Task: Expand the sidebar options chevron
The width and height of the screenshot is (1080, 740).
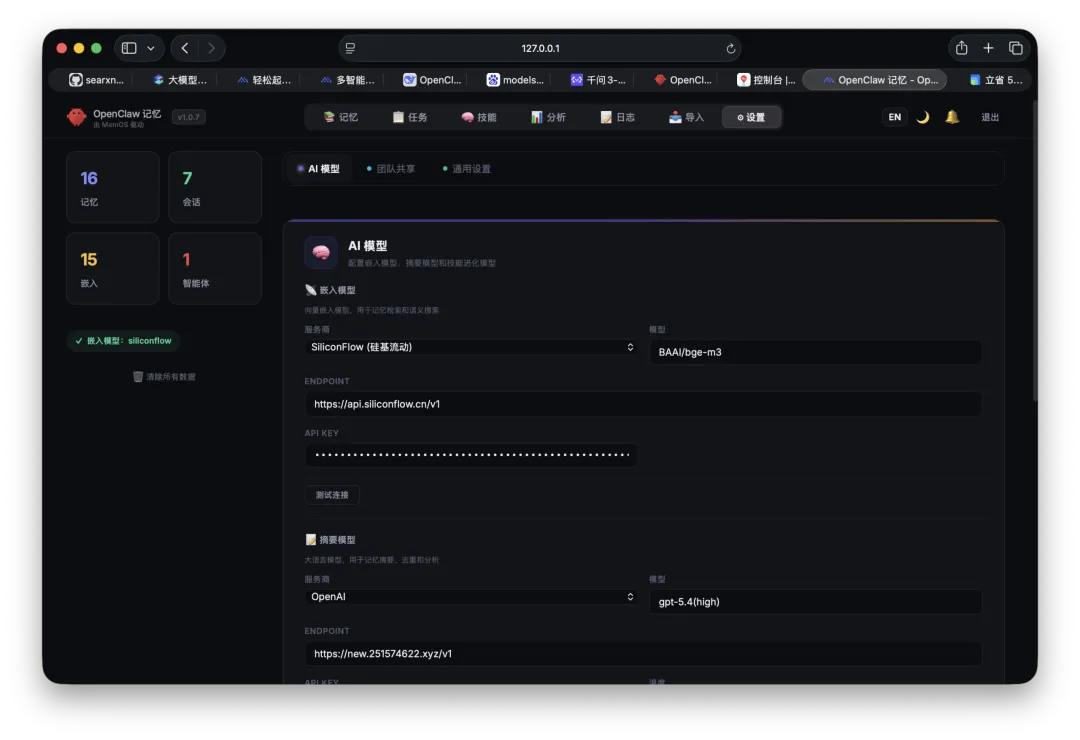Action: point(151,48)
